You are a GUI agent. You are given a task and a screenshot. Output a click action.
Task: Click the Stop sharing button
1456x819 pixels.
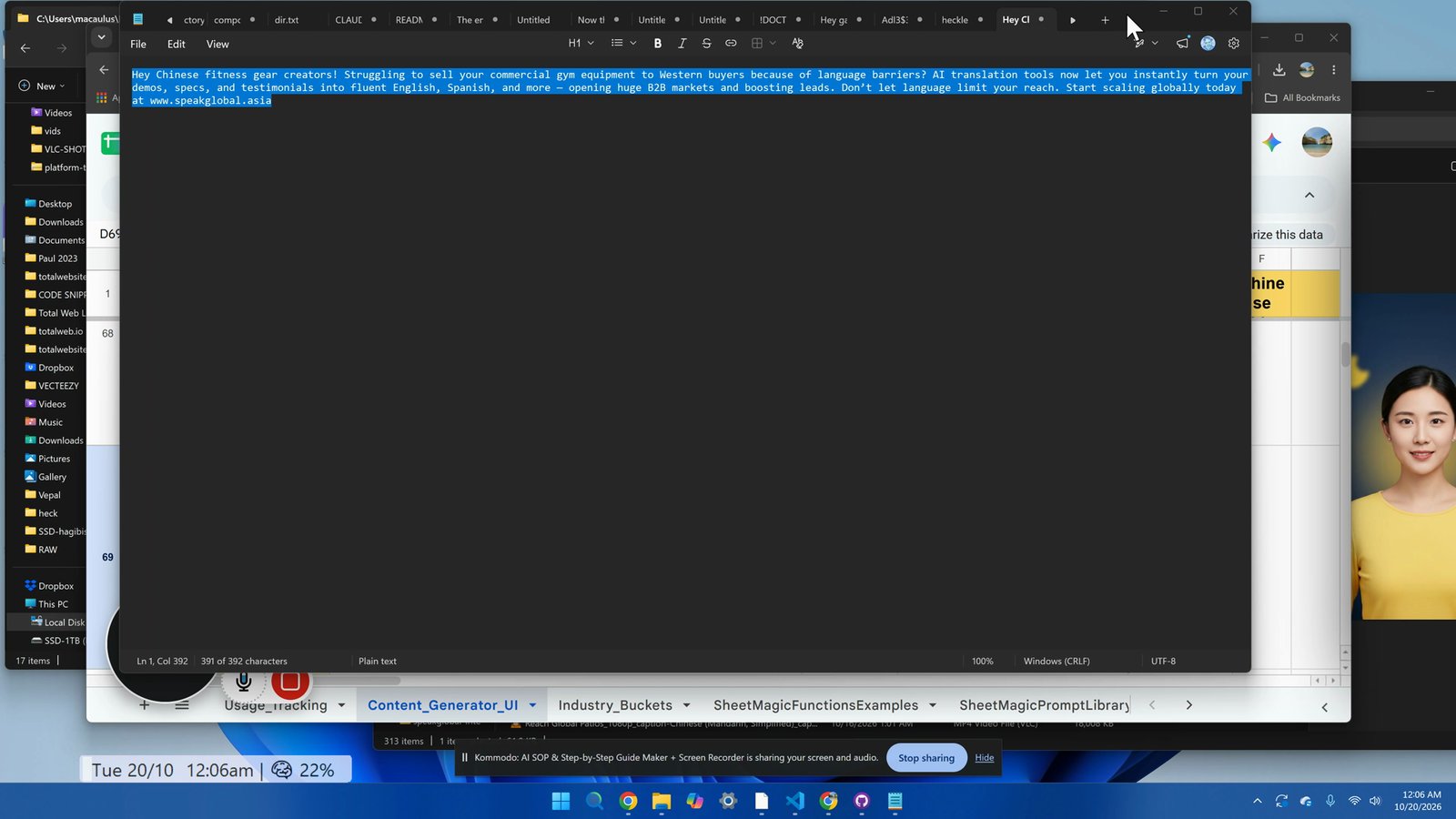pyautogui.click(x=926, y=758)
